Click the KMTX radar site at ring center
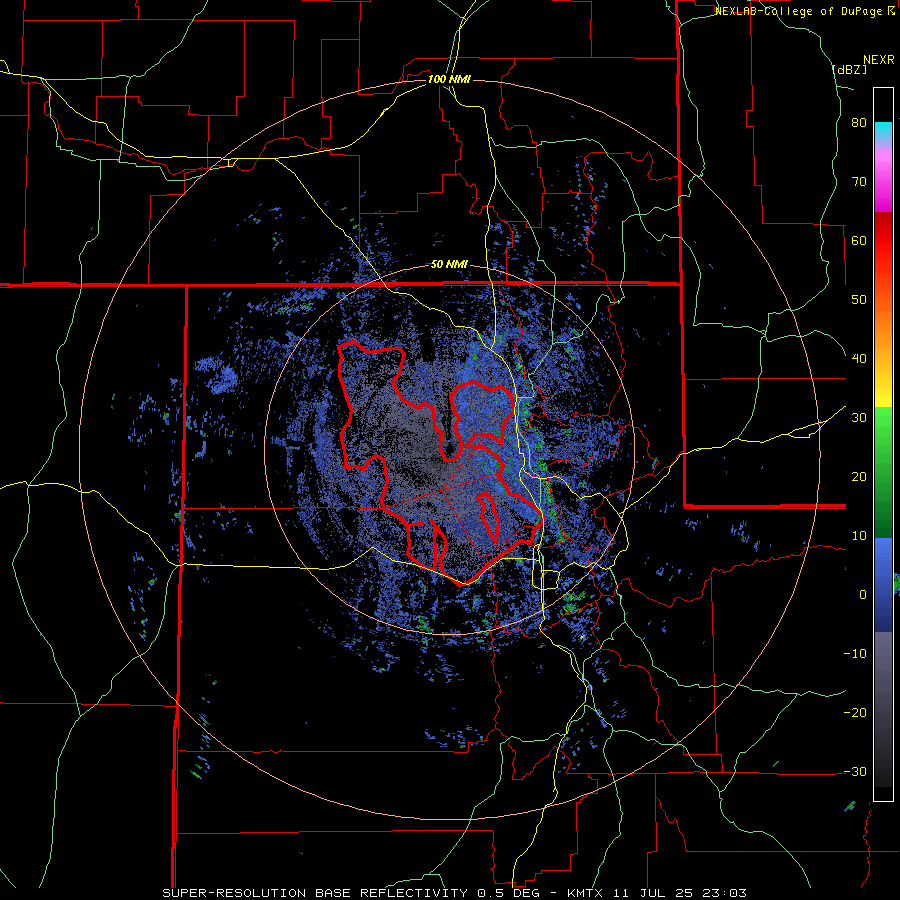Image resolution: width=900 pixels, height=900 pixels. point(449,450)
